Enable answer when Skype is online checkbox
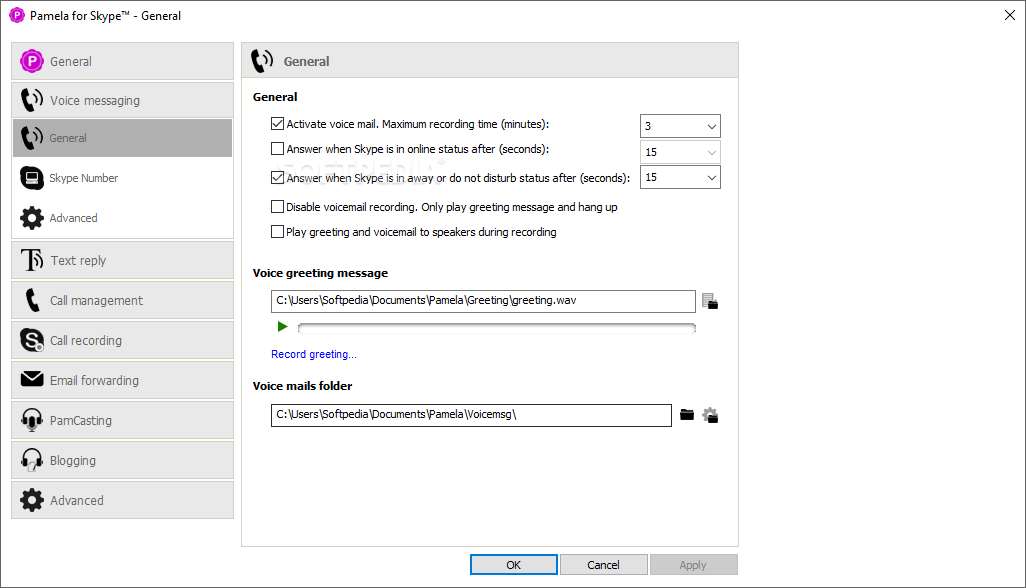Image resolution: width=1026 pixels, height=588 pixels. (x=277, y=148)
